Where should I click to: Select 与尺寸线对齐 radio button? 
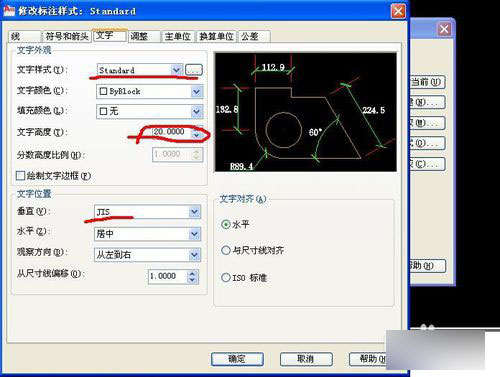click(x=226, y=250)
